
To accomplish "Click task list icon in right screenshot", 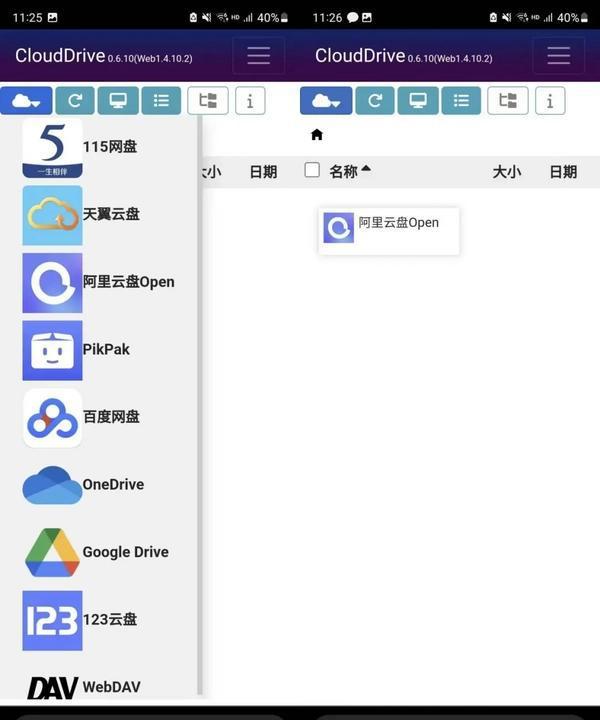I will coord(461,101).
